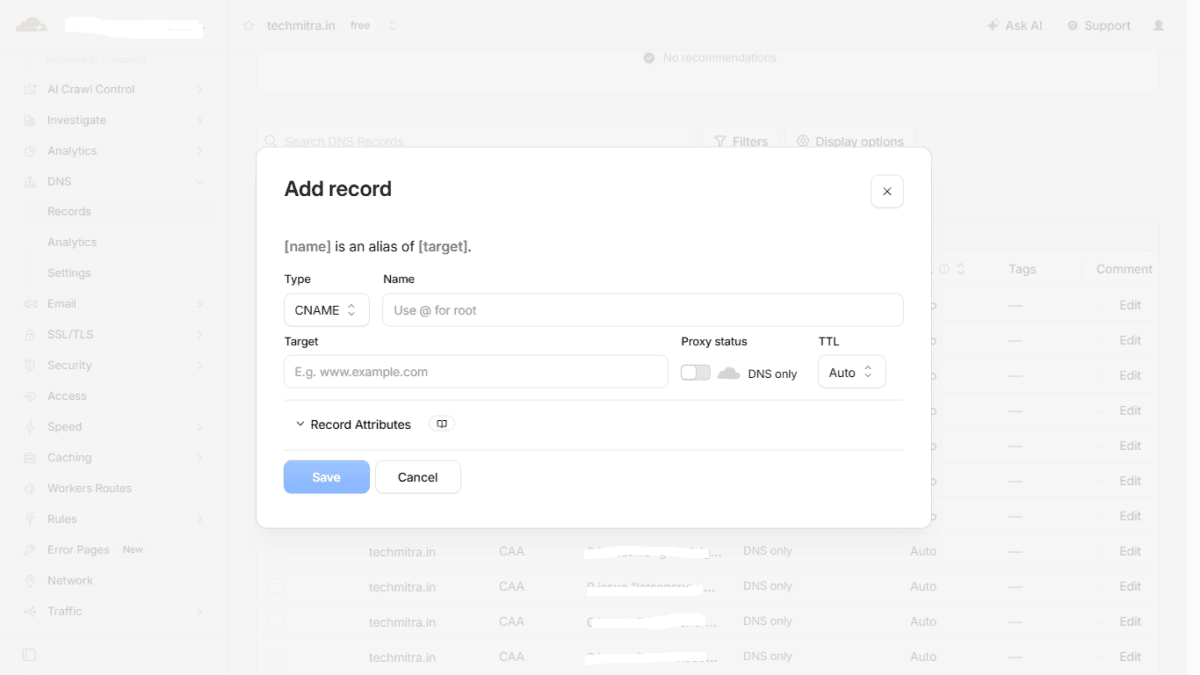The image size is (1200, 675).
Task: Open the domain switcher arrows
Action: point(392,26)
